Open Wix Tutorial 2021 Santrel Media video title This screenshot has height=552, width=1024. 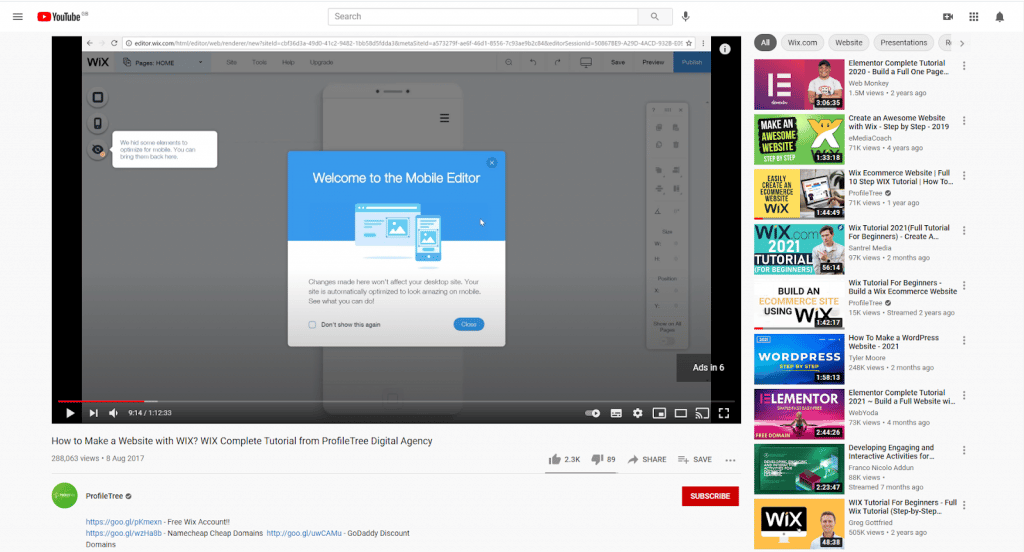(x=899, y=232)
